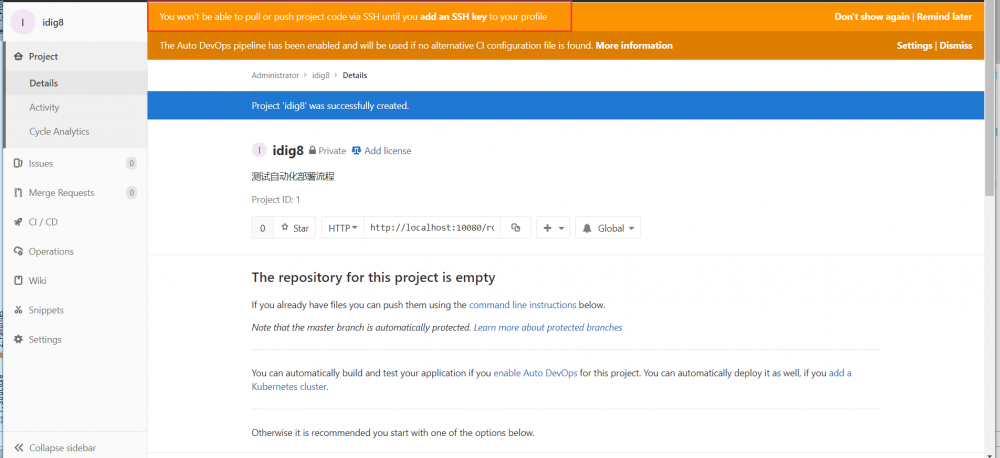This screenshot has height=458, width=1000.
Task: Click idig8 in the breadcrumb
Action: 321,75
